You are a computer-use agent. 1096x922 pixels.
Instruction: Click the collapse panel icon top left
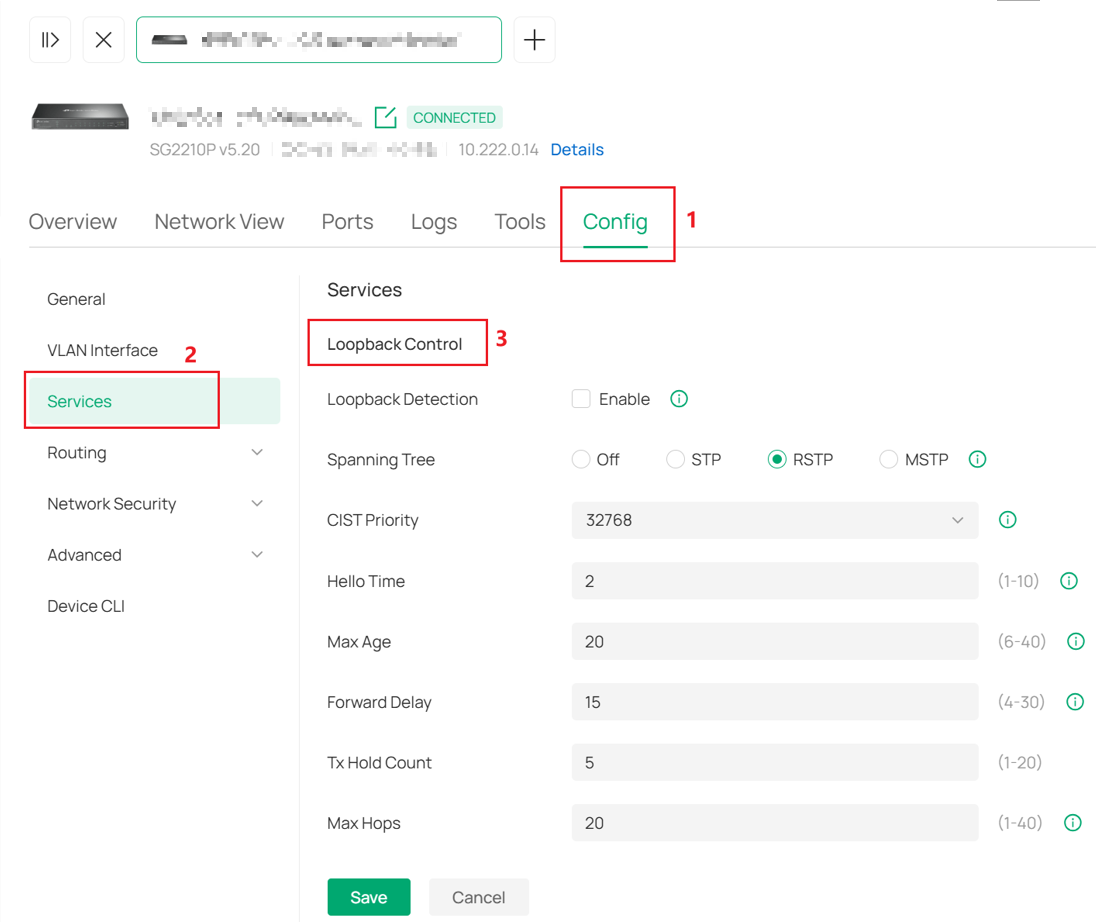pyautogui.click(x=49, y=39)
